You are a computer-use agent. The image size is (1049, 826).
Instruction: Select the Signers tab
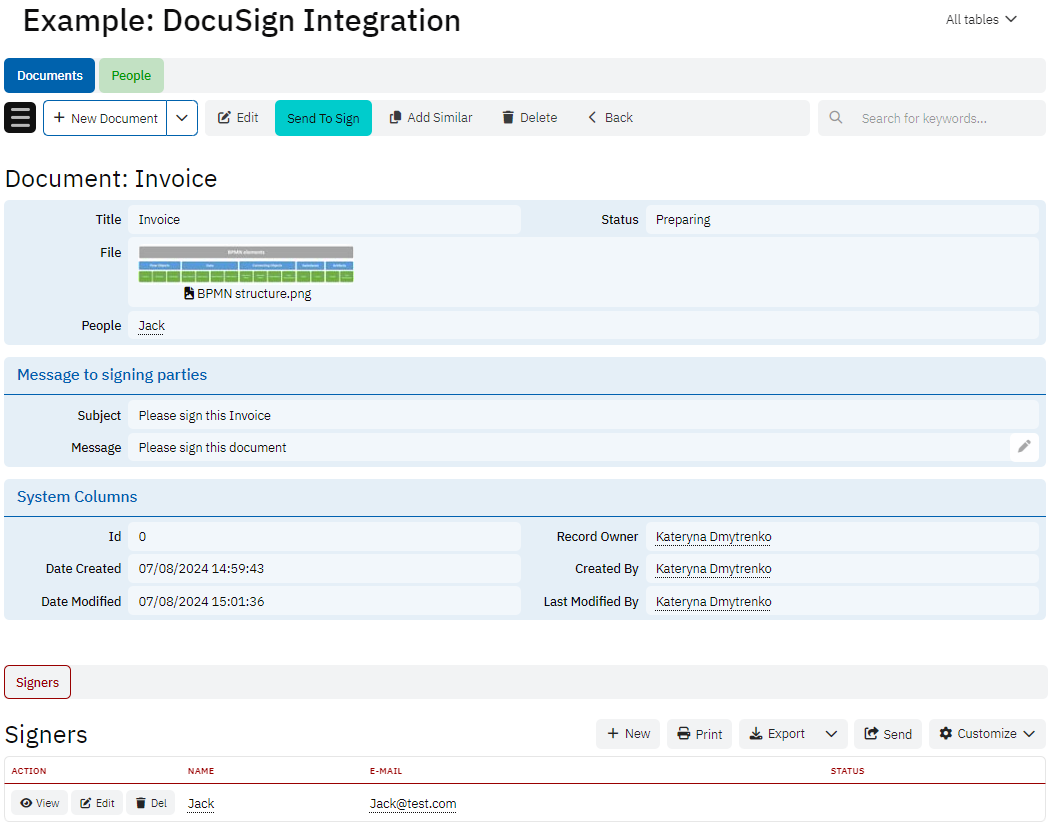[38, 682]
